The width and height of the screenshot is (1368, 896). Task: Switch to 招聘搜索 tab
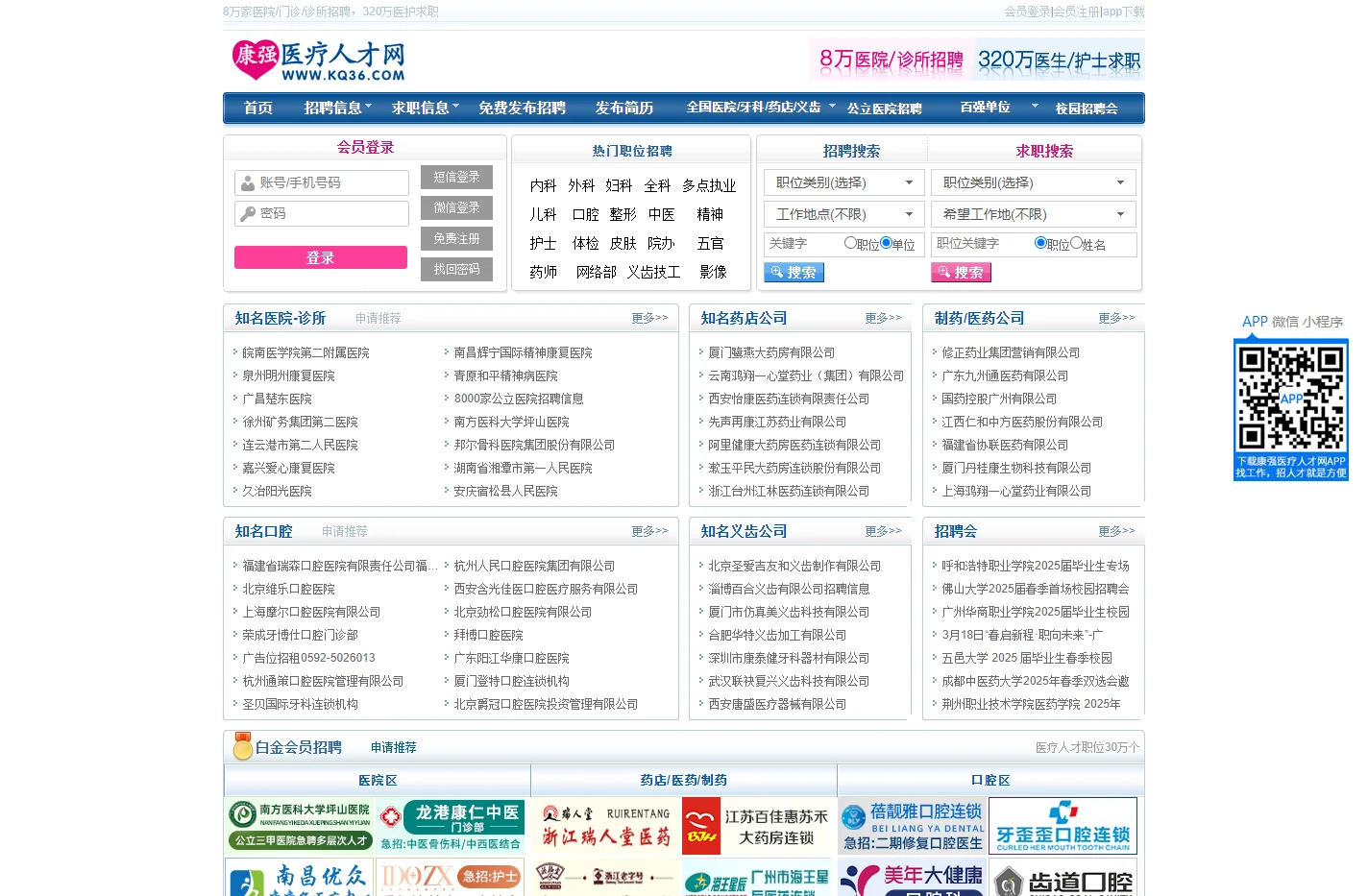[851, 151]
